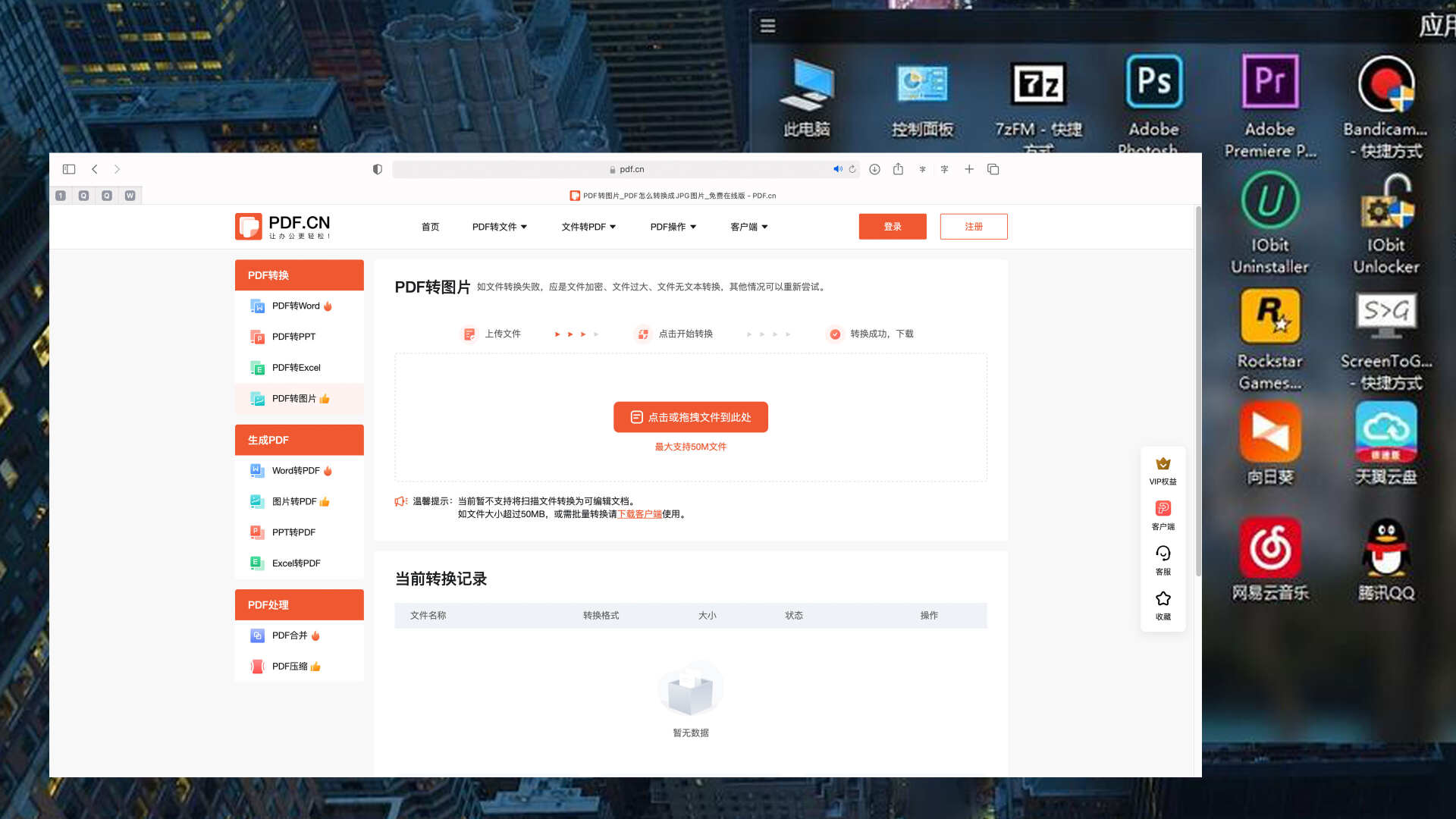The width and height of the screenshot is (1456, 819).
Task: Click the IObit Uninstaller desktop icon
Action: click(1270, 223)
